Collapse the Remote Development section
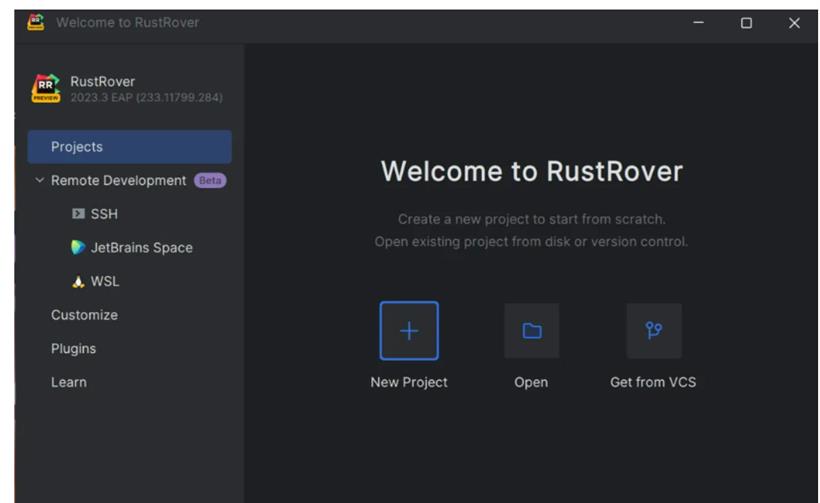820x503 pixels. 39,180
